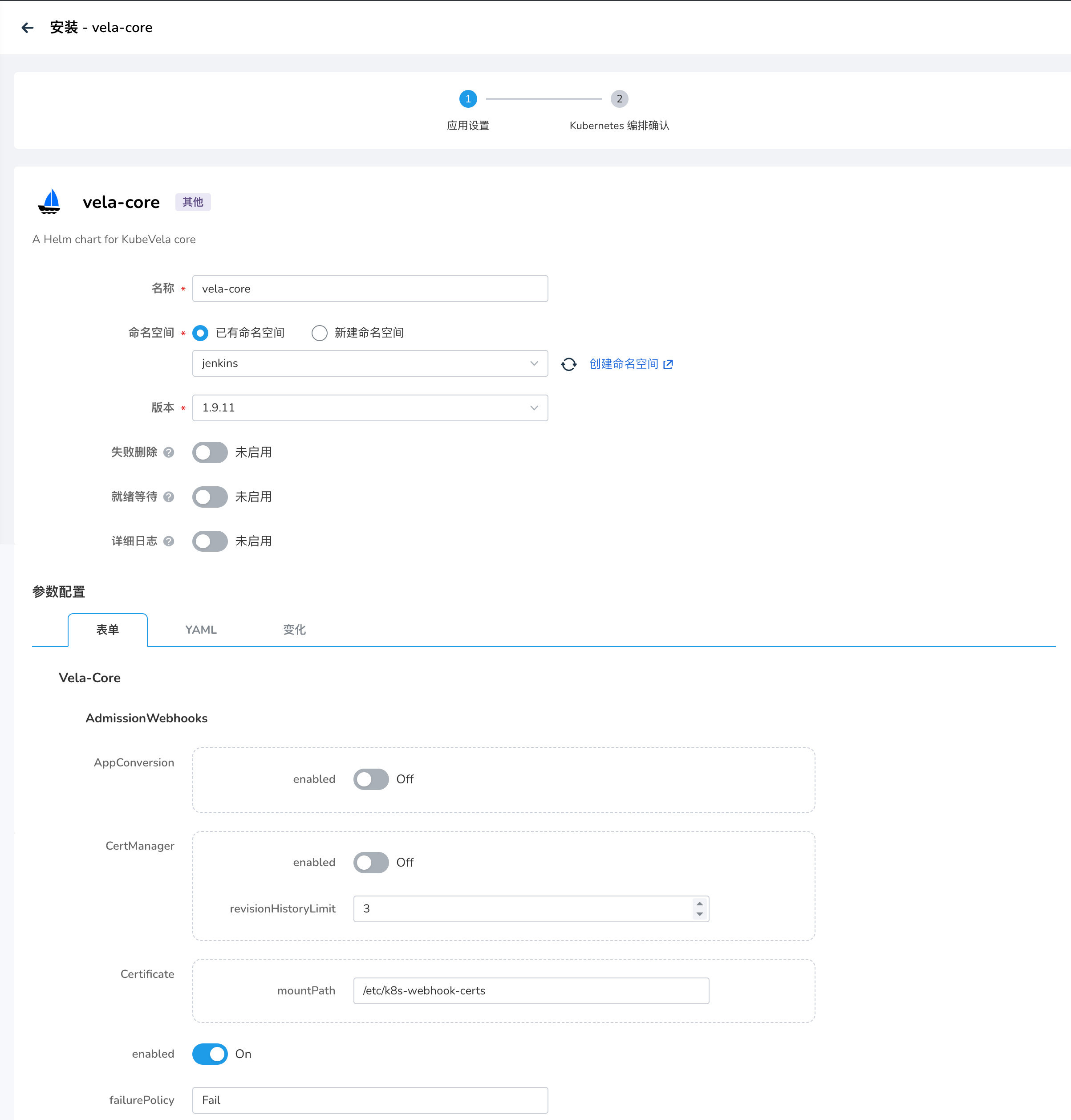Click step 2 Kubernetes 编排确认 circle
Viewport: 1071px width, 1120px height.
pyautogui.click(x=619, y=99)
